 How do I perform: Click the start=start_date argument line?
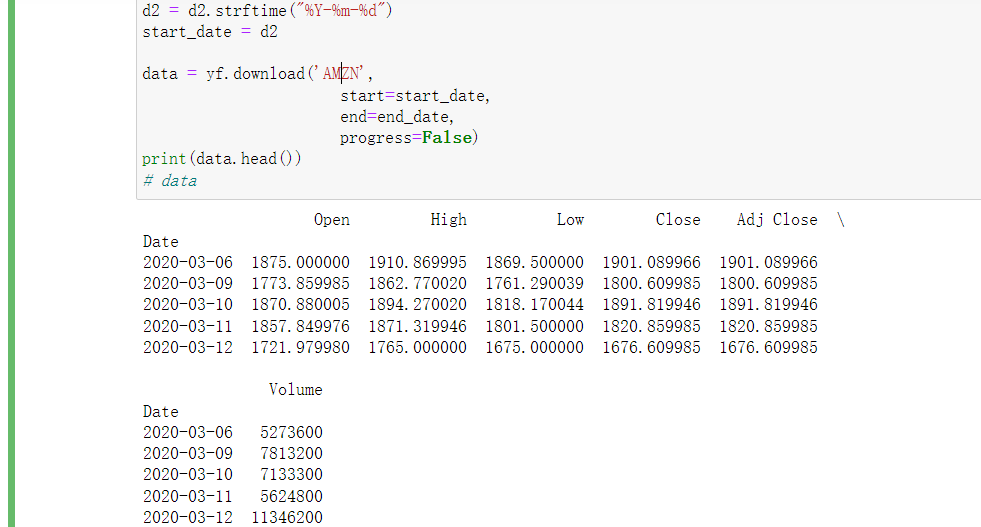click(x=415, y=96)
